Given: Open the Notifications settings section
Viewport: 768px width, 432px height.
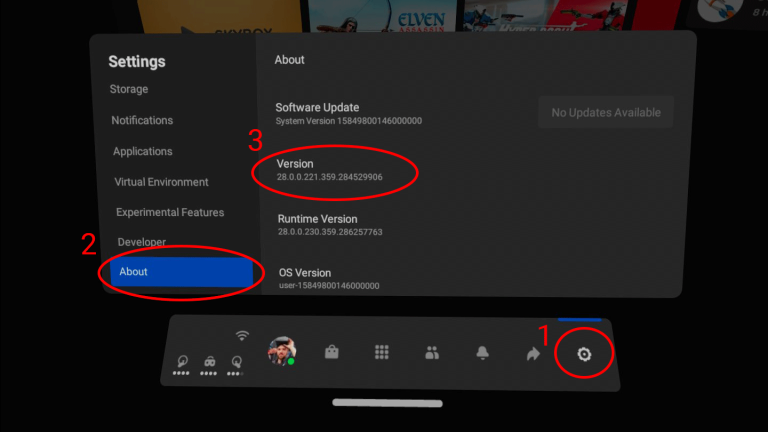Looking at the screenshot, I should pos(142,120).
